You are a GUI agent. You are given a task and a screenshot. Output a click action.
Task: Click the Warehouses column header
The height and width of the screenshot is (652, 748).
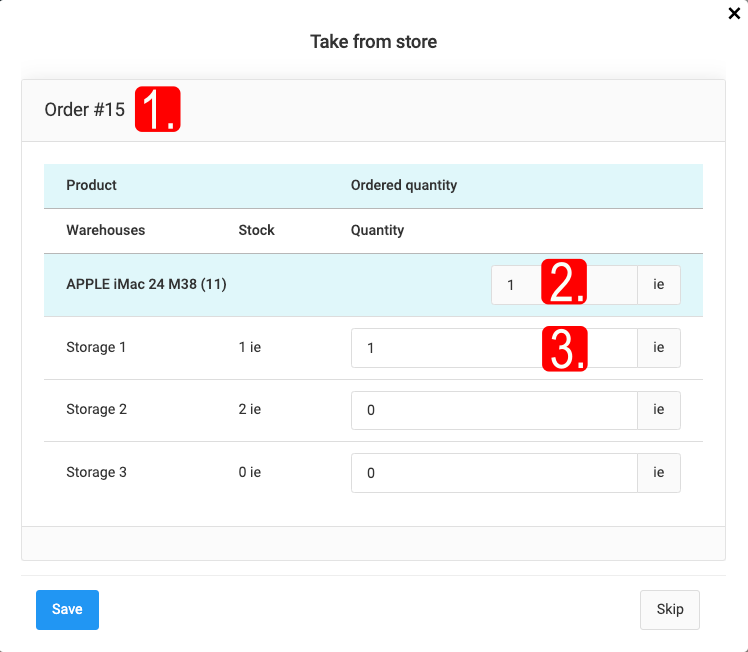(x=105, y=230)
